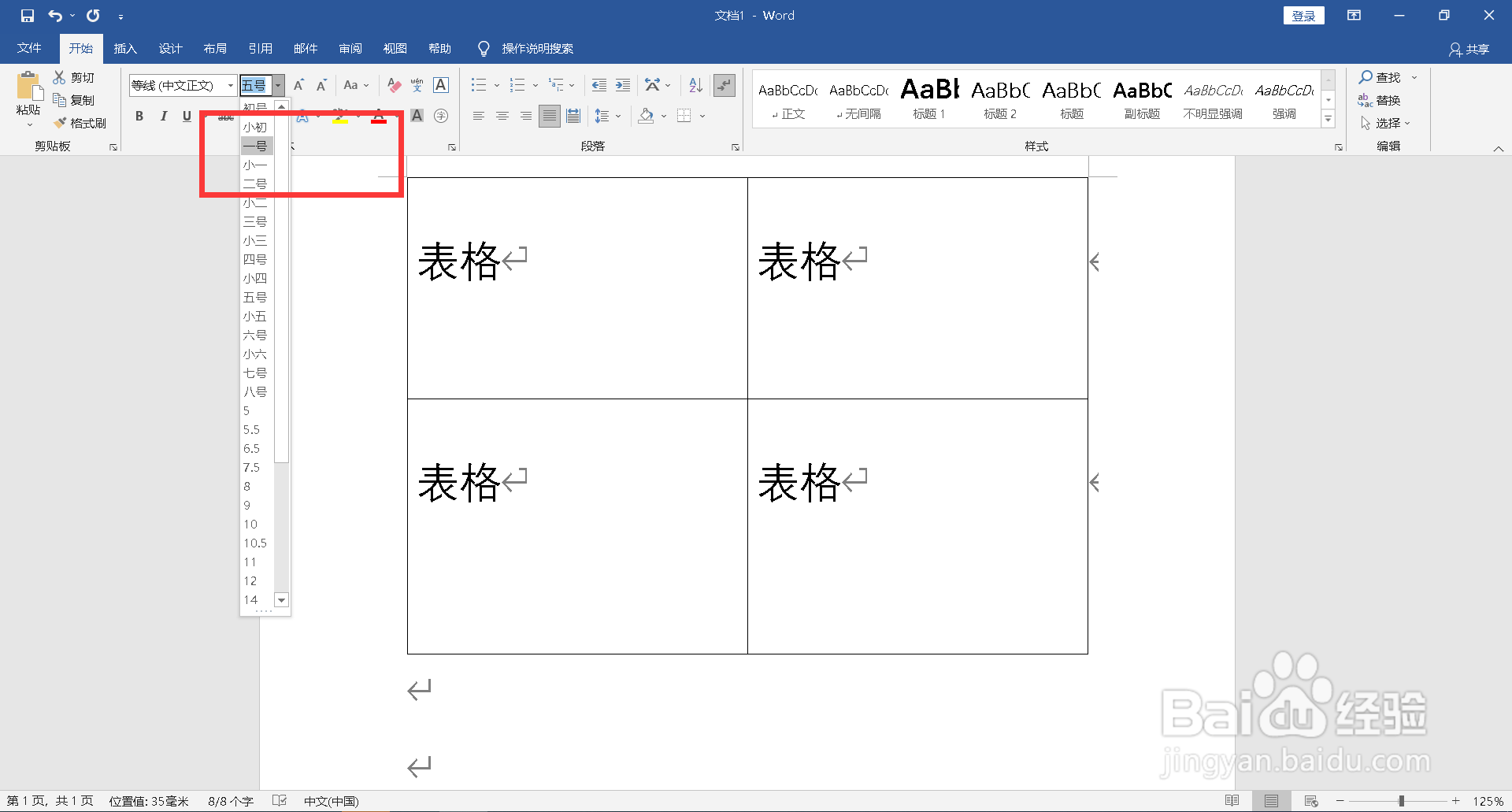
Task: Apply the 副标题 subtitle style
Action: click(1142, 98)
